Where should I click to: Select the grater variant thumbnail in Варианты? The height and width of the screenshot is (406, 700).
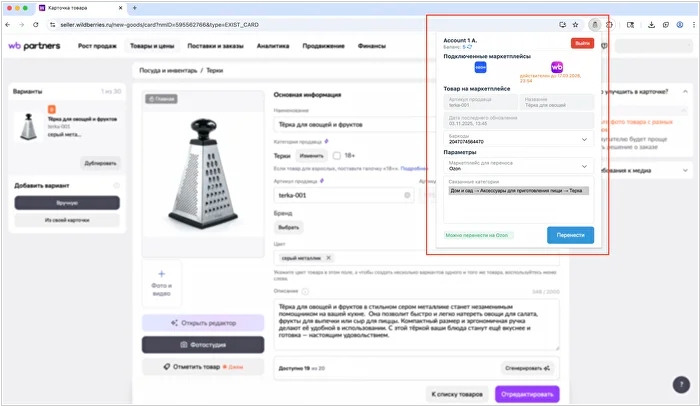[x=27, y=125]
